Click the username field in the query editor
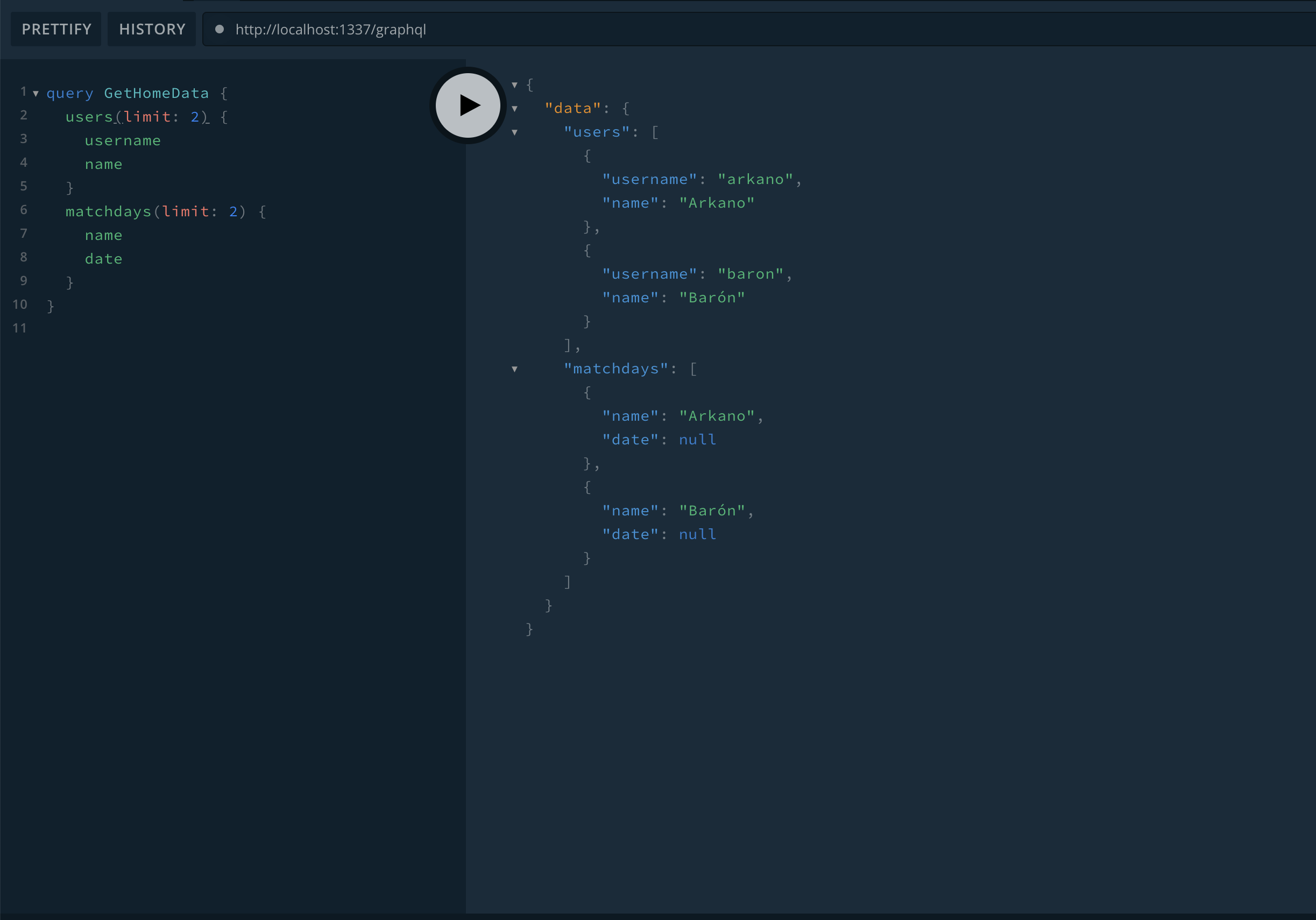This screenshot has height=920, width=1316. 123,140
